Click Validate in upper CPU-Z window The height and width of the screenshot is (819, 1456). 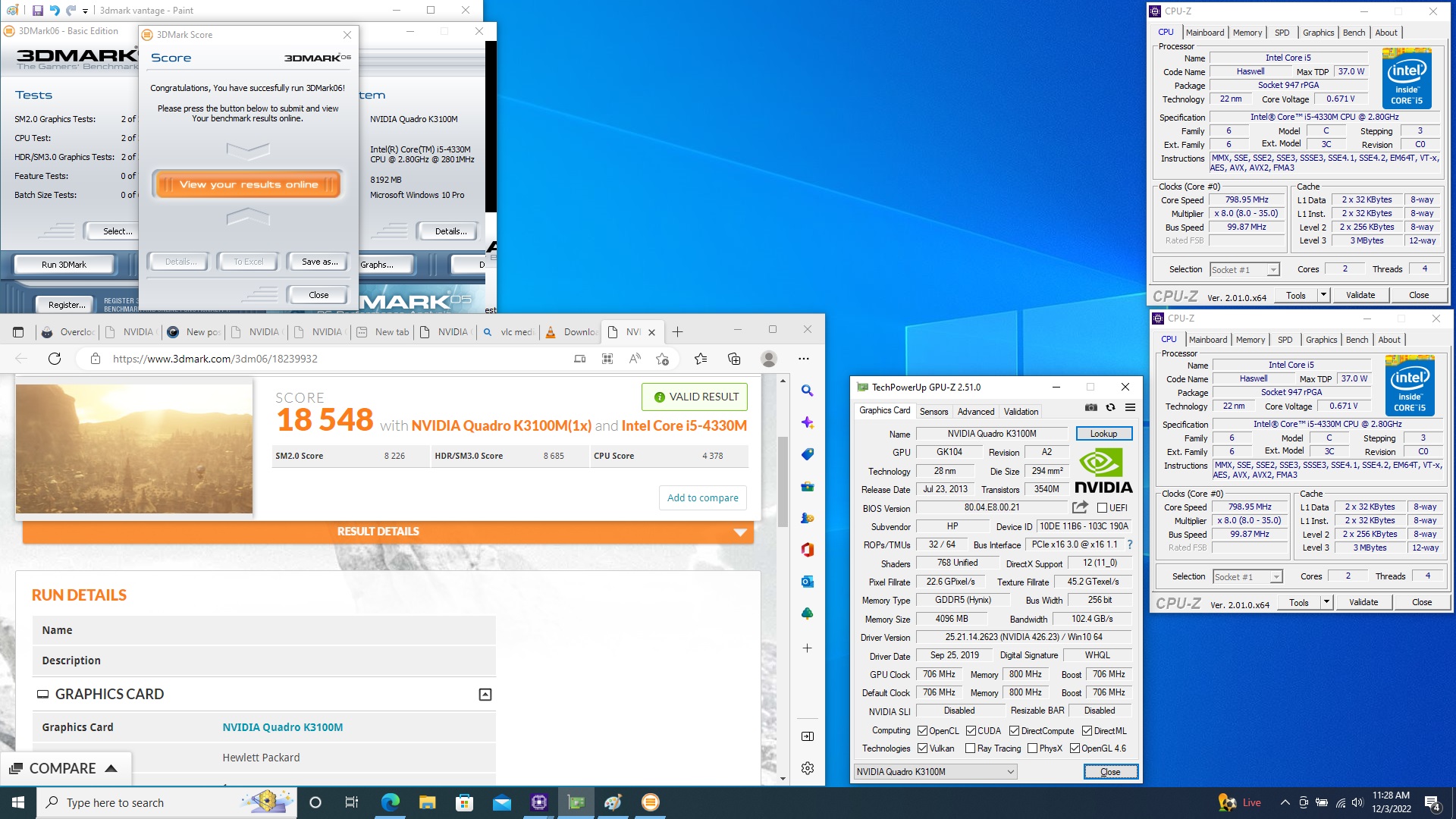click(1360, 295)
